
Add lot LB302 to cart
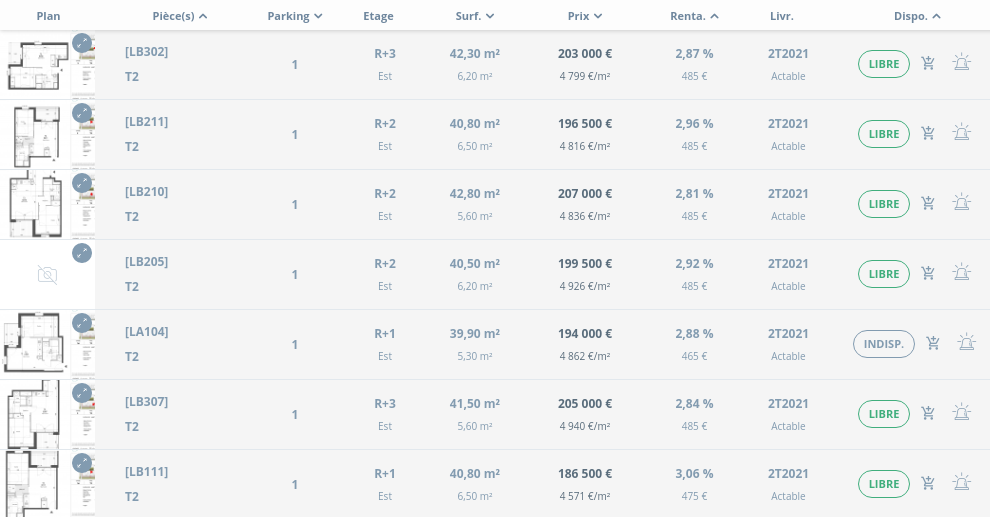click(x=928, y=64)
